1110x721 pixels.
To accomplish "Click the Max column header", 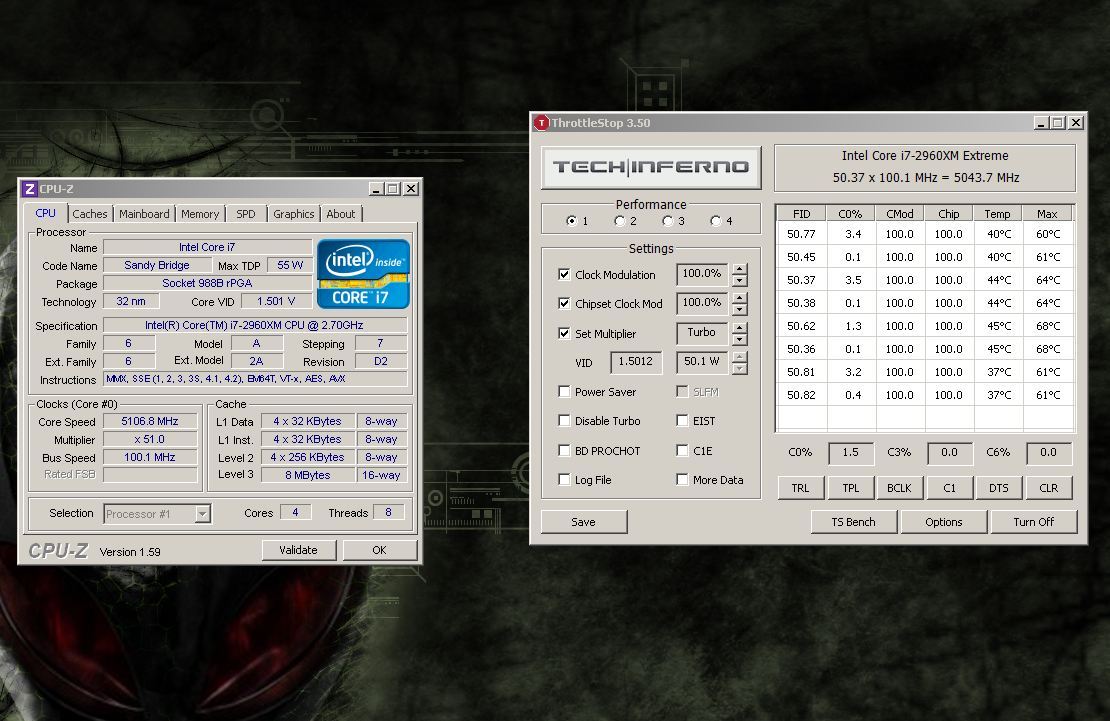I will [1048, 214].
